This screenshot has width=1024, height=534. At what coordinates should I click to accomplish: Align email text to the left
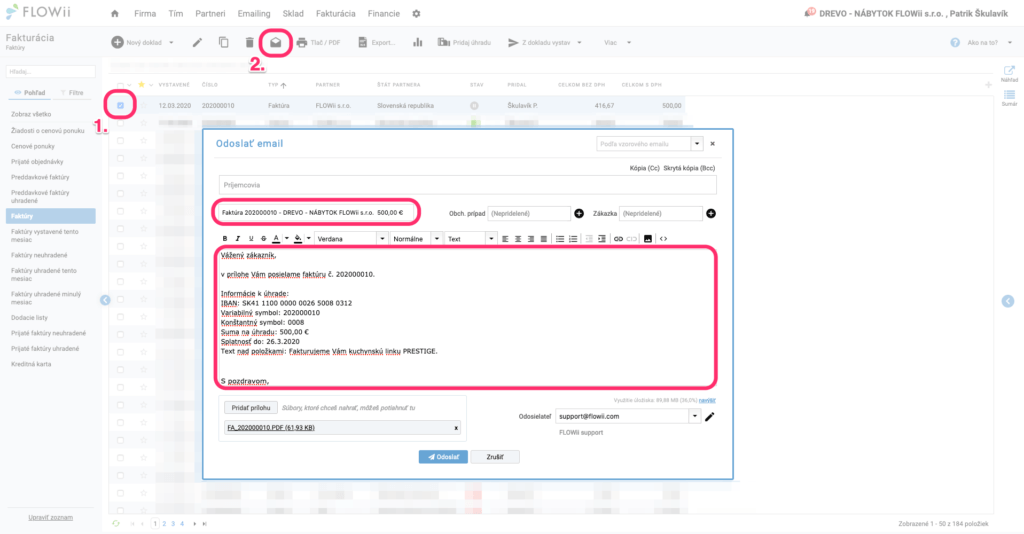point(505,239)
